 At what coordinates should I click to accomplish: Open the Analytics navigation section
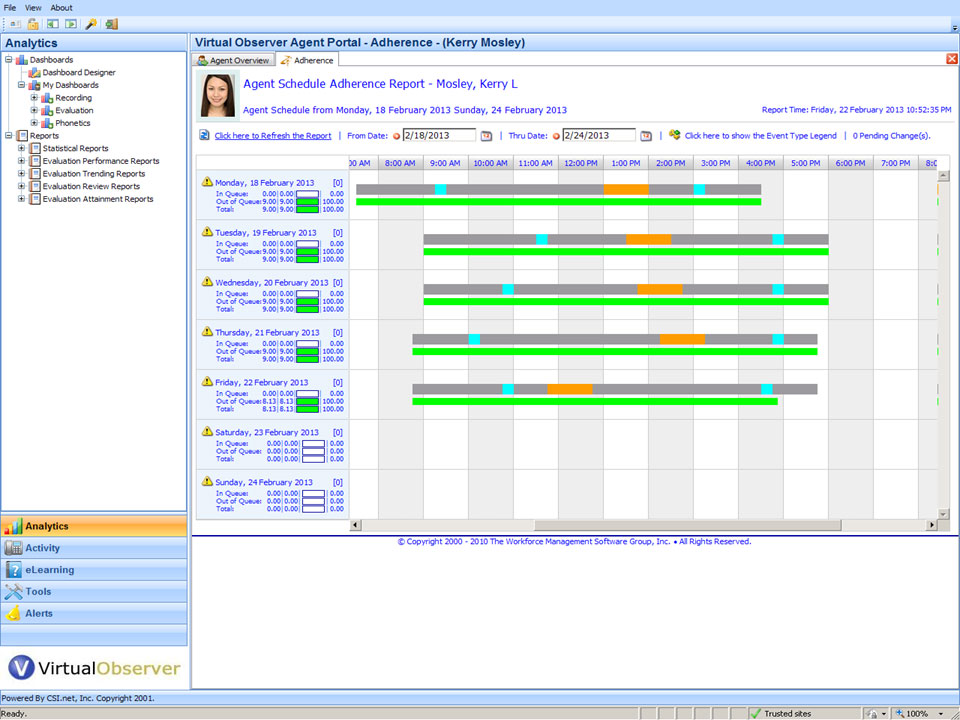point(94,526)
